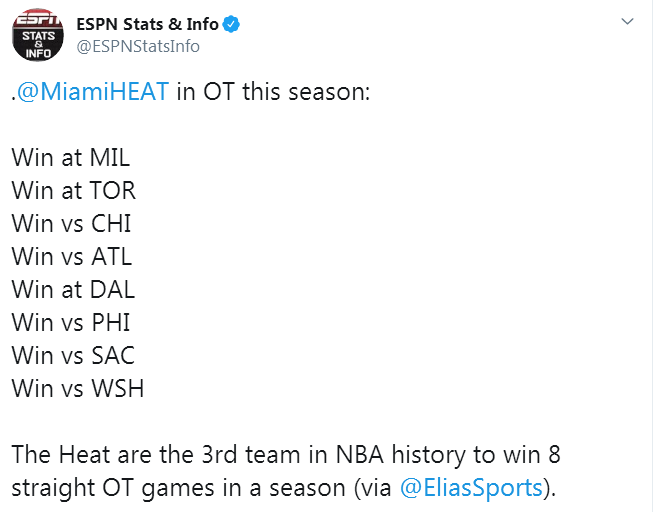Screen dimensions: 654x512
Task: Click the "Win at TOR" line
Action: 73,191
